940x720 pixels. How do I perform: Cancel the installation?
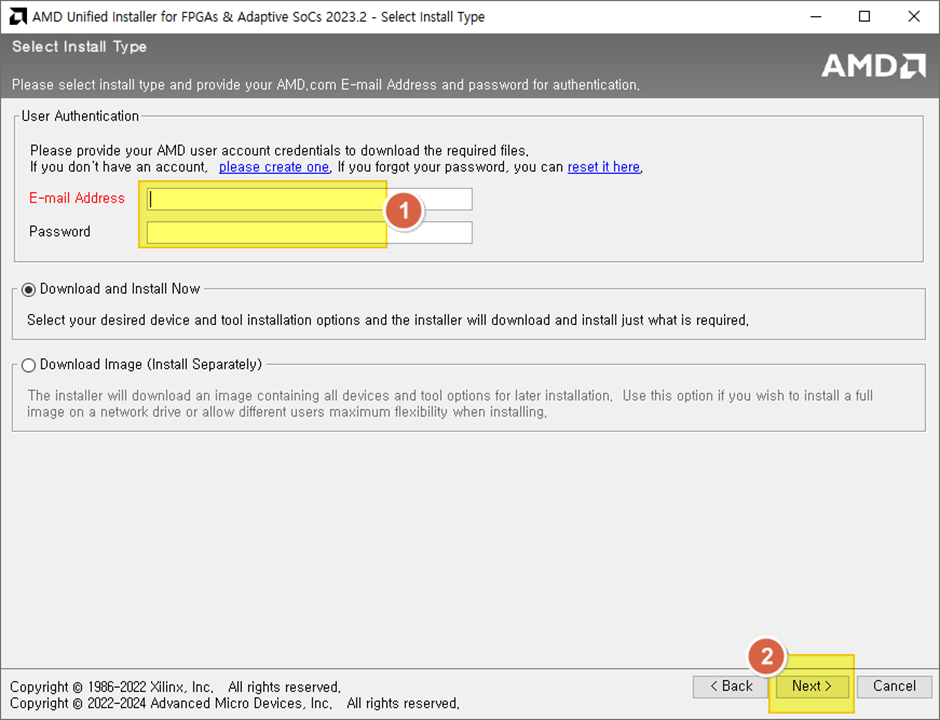tap(894, 686)
